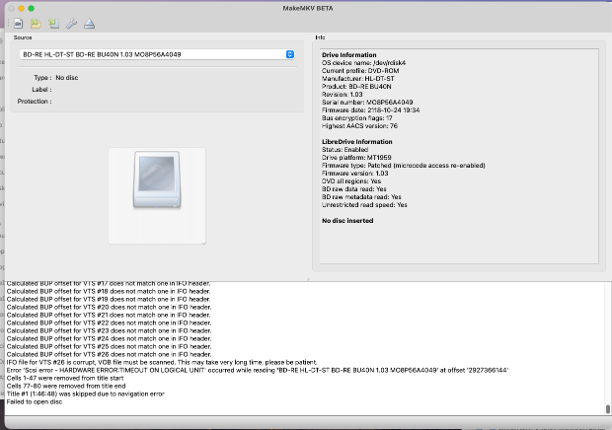Click the large optical drive image
This screenshot has width=612, height=430.
157,196
